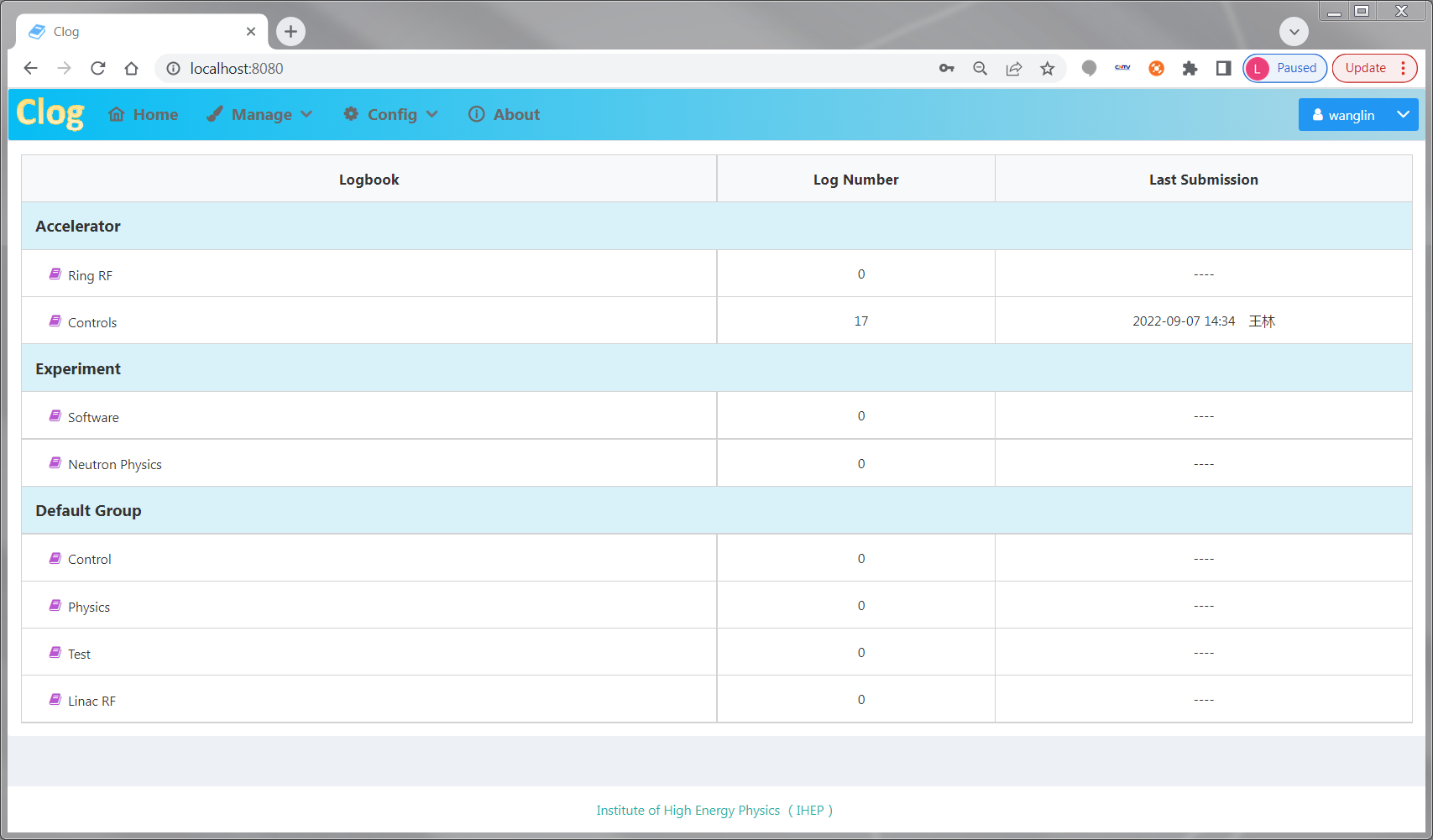This screenshot has width=1433, height=840.
Task: Open the About page
Action: [504, 114]
